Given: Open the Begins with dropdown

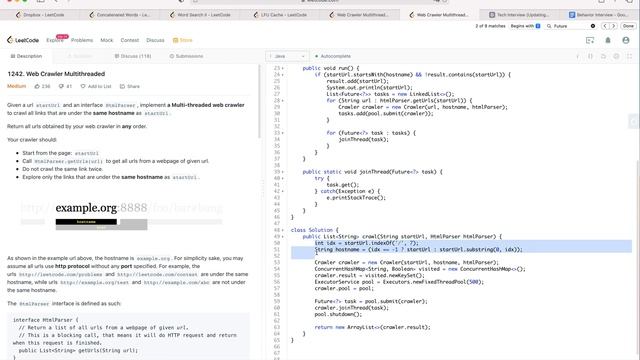Looking at the screenshot, I should pyautogui.click(x=525, y=26).
